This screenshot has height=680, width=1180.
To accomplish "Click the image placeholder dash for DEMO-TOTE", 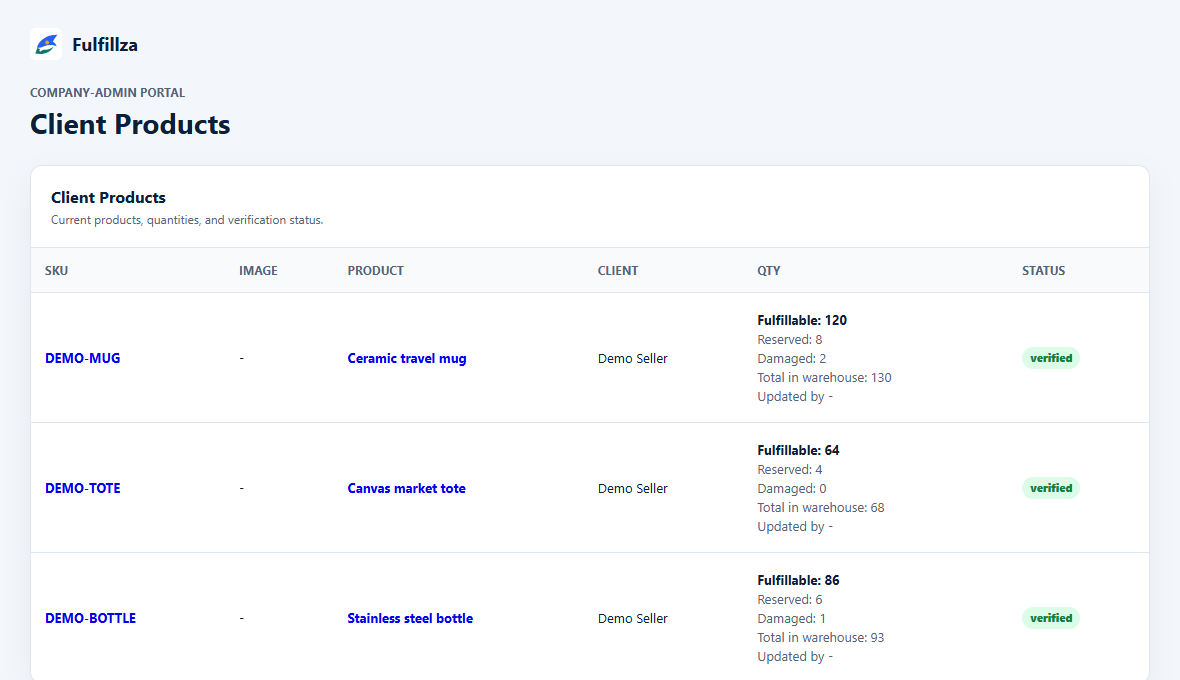I will [242, 489].
